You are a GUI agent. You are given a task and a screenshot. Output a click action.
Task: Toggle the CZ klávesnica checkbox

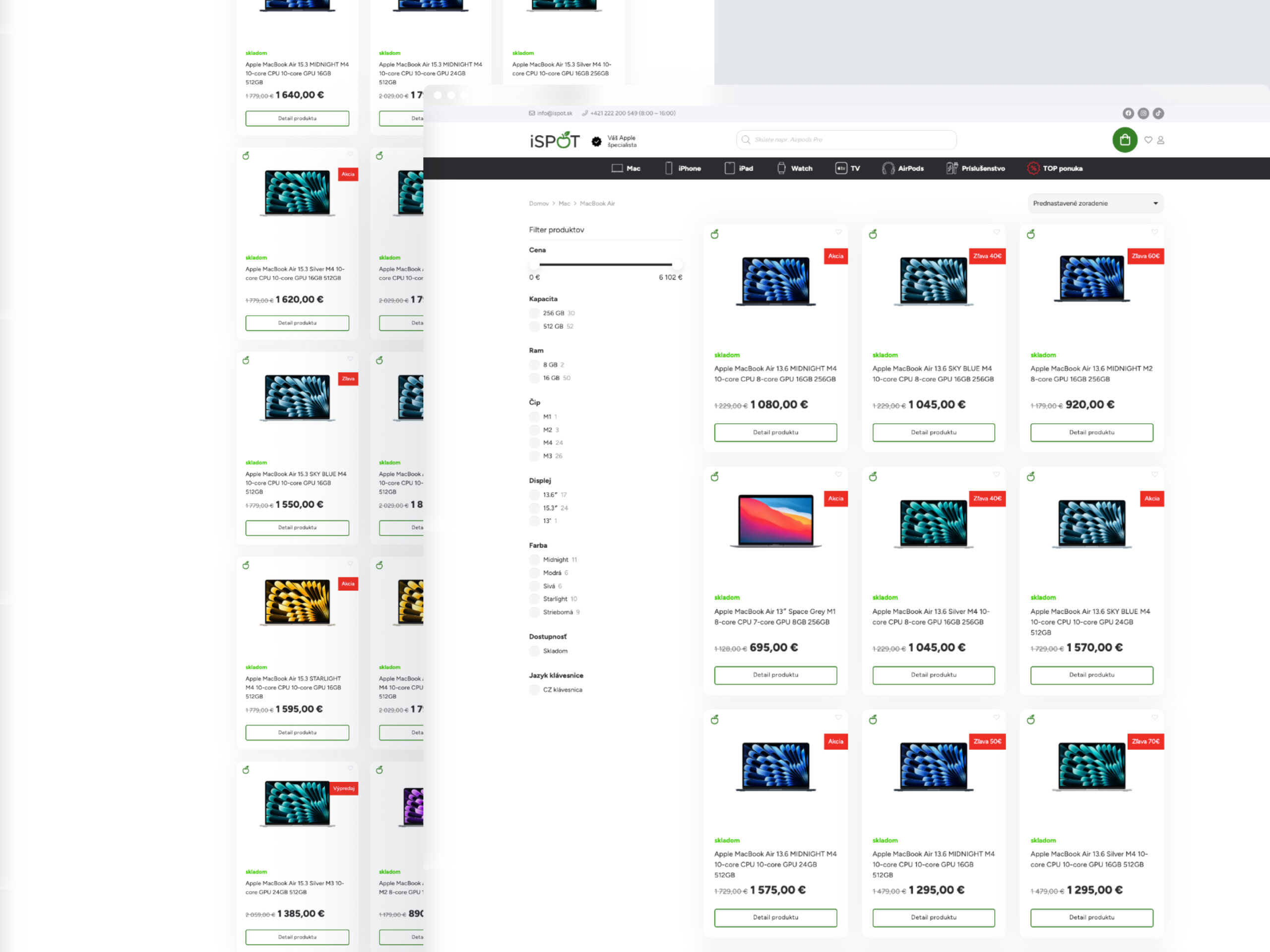point(534,690)
